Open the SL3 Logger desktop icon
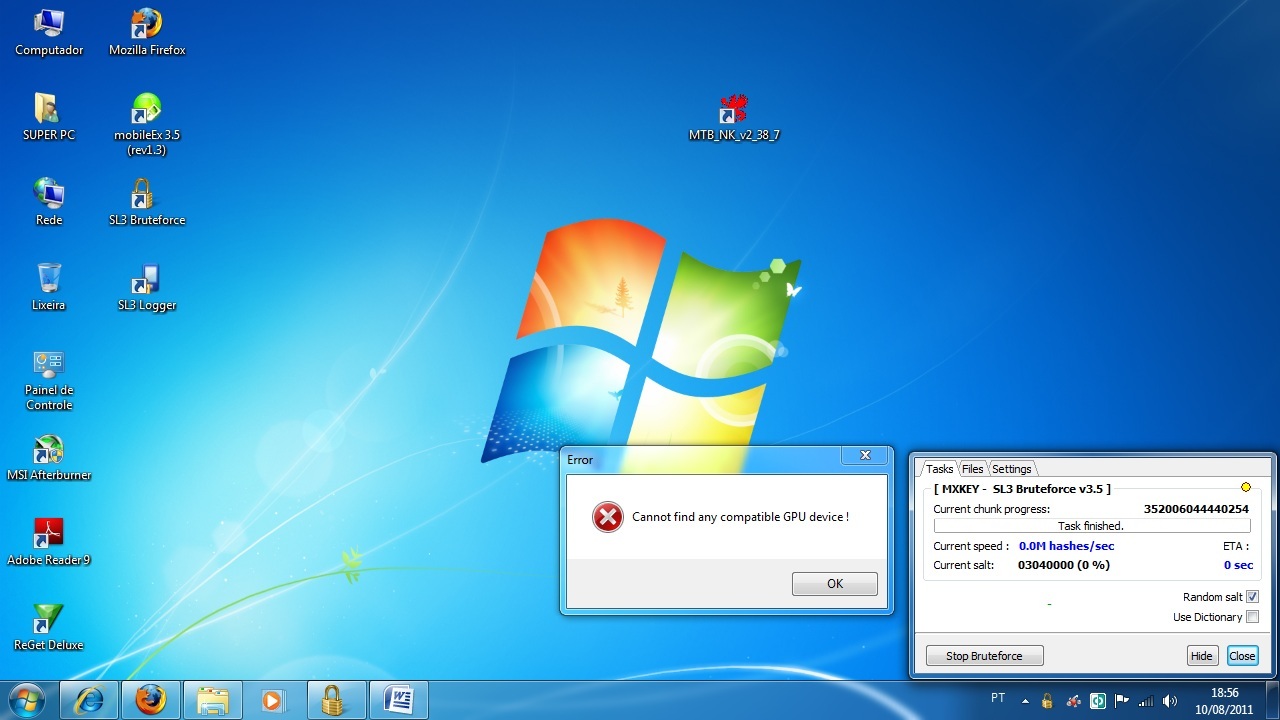Viewport: 1280px width, 720px height. [x=146, y=280]
